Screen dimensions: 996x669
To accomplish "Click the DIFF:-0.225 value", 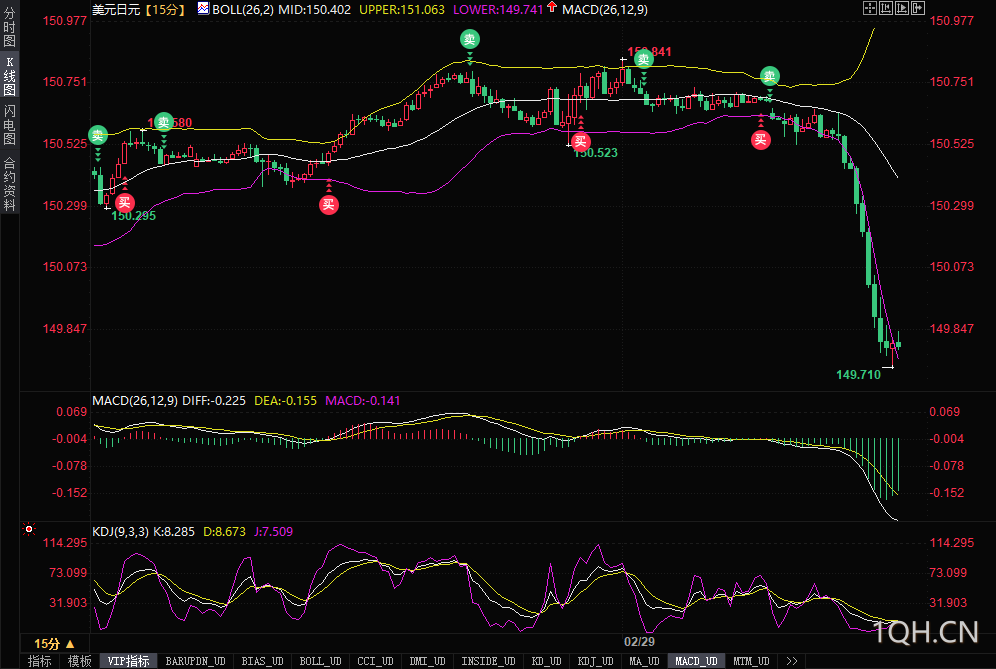I will 214,401.
